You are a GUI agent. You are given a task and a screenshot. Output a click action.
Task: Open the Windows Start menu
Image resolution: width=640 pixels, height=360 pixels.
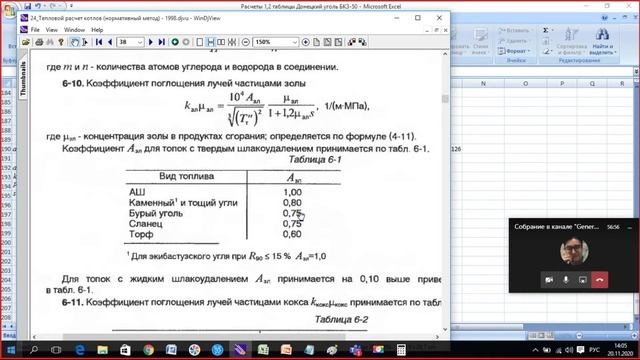[11, 350]
